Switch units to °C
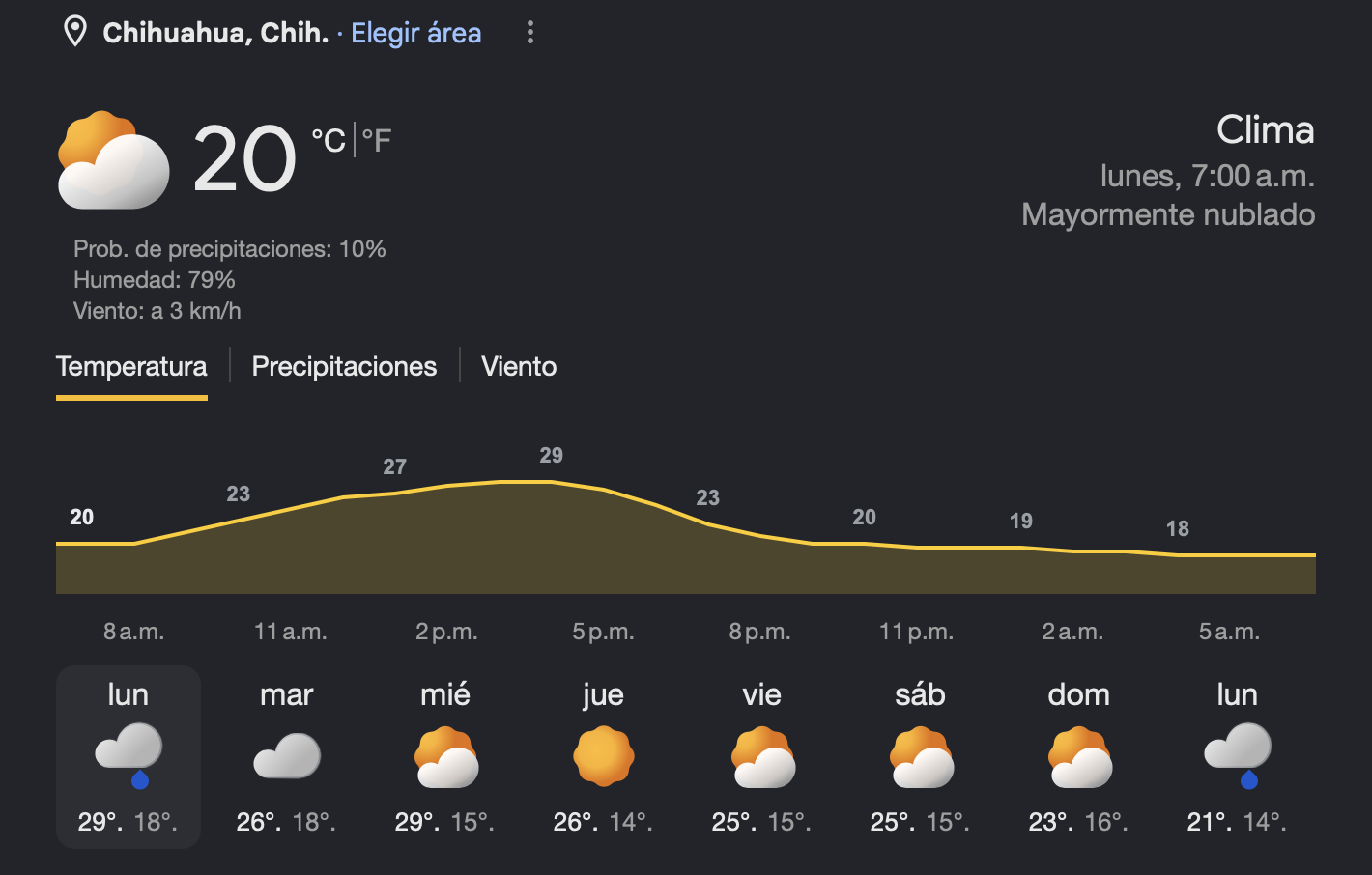 point(329,141)
